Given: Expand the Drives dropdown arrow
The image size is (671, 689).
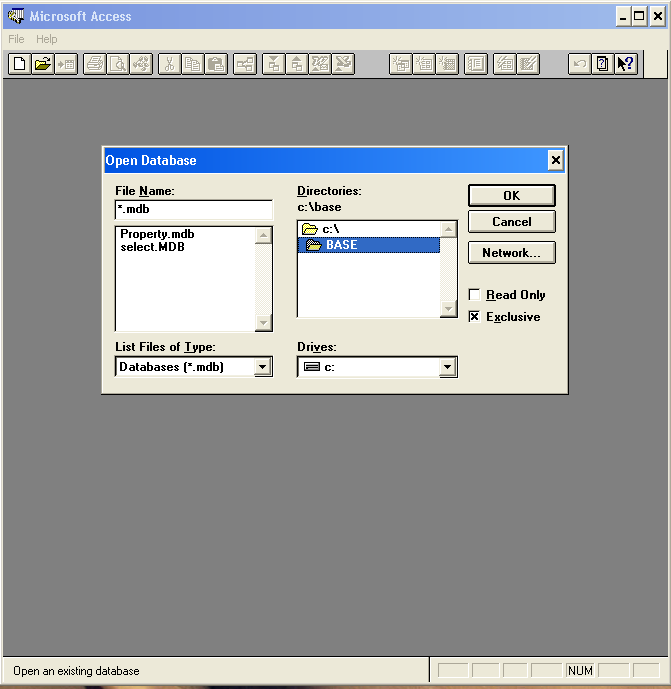Looking at the screenshot, I should [x=447, y=367].
